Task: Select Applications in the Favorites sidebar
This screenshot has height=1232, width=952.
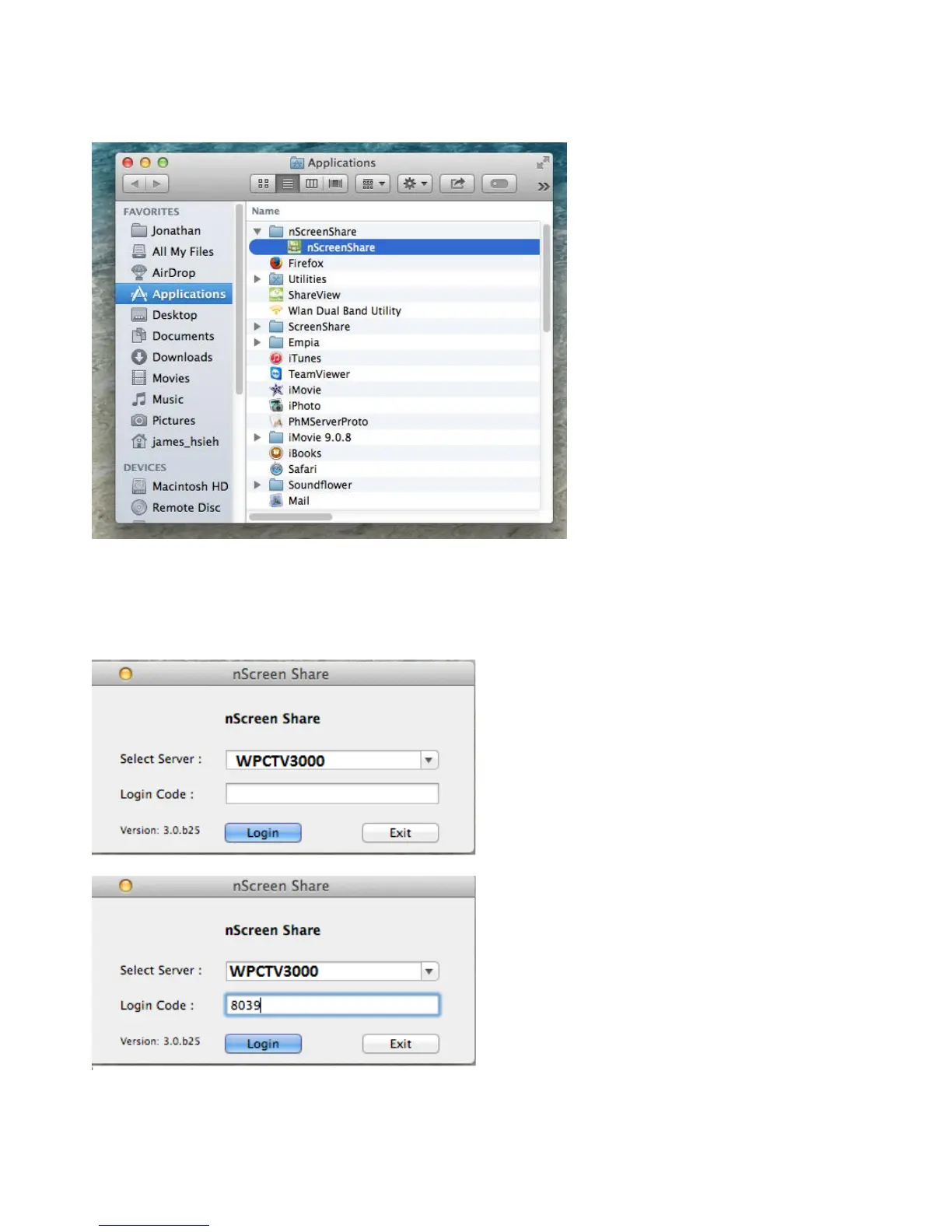Action: [175, 293]
